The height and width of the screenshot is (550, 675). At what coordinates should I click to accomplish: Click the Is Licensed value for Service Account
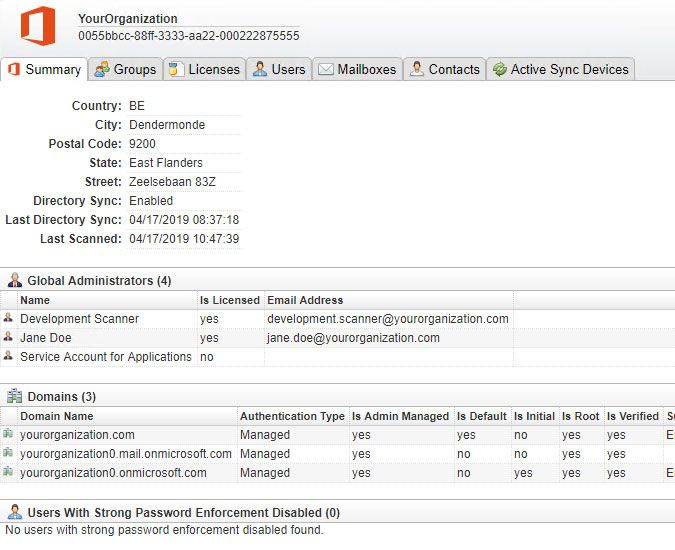[x=207, y=357]
